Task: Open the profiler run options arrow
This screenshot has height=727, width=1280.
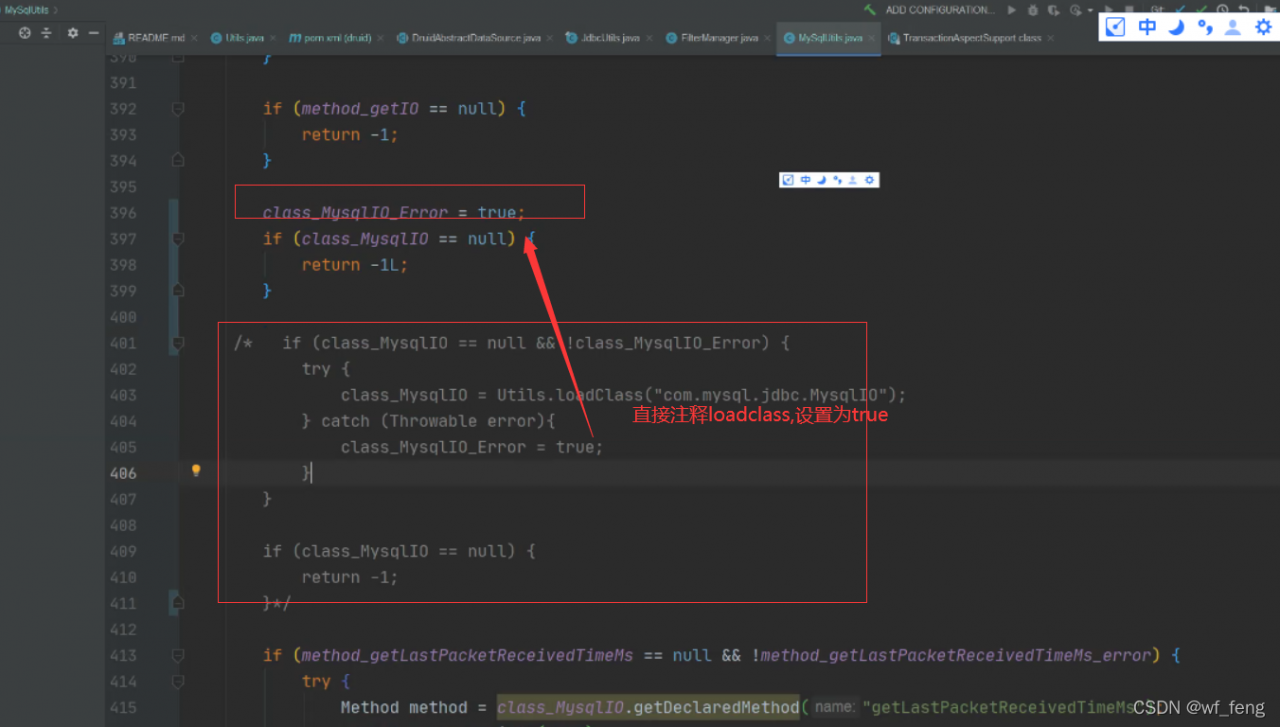Action: click(x=1091, y=10)
